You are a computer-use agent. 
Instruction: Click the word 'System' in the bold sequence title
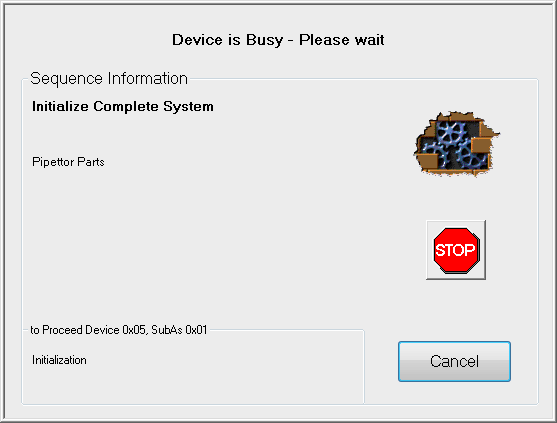point(188,107)
